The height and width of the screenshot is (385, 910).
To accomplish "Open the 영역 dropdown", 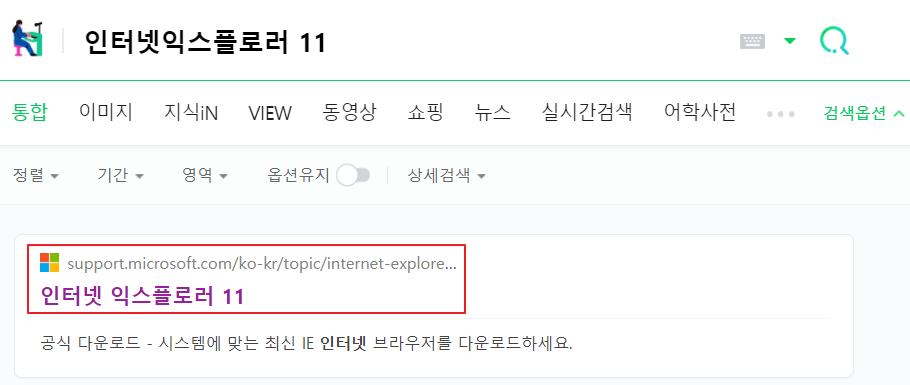I will click(x=205, y=175).
